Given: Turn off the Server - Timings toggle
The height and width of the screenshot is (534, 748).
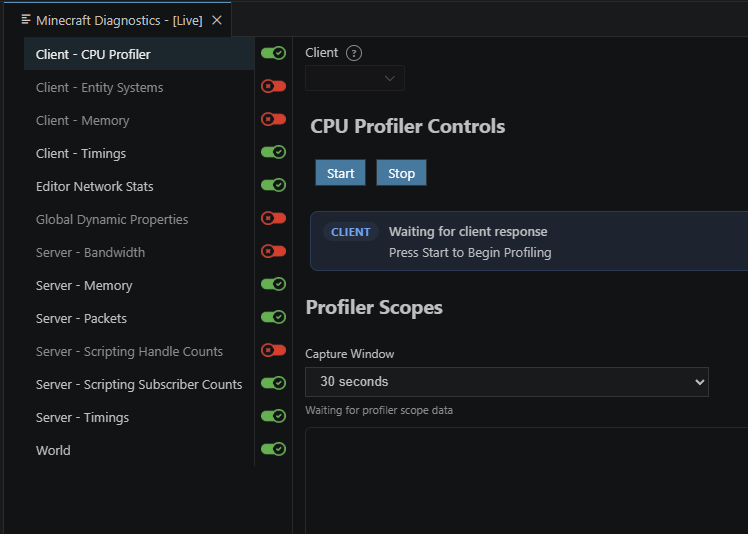Looking at the screenshot, I should tap(273, 416).
